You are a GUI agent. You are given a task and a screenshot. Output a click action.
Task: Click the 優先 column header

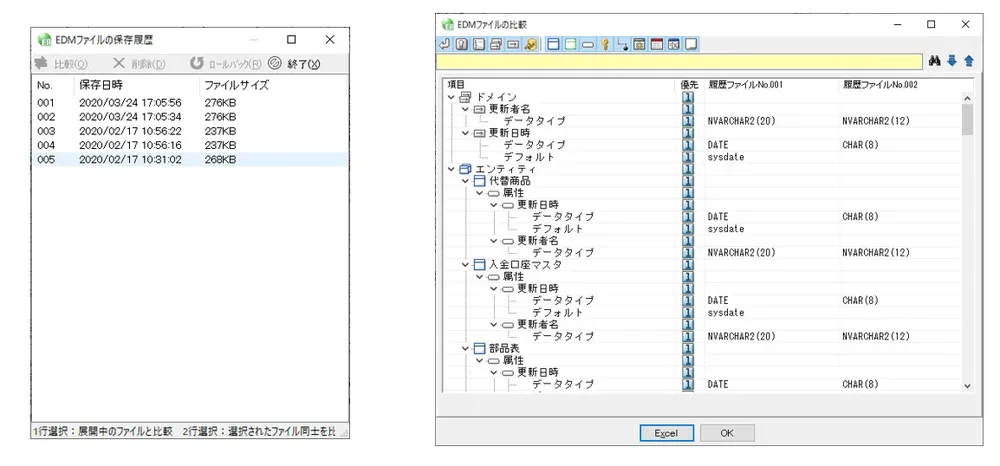[x=690, y=85]
